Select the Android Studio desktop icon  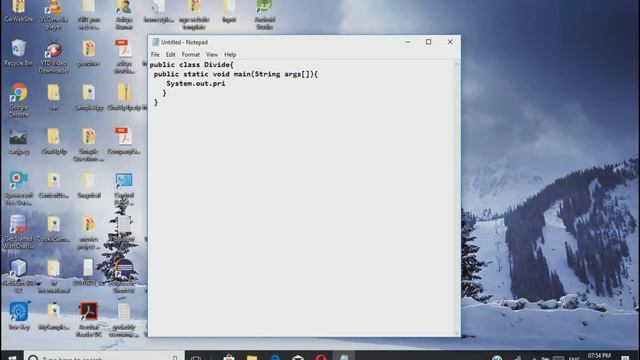pos(264,15)
